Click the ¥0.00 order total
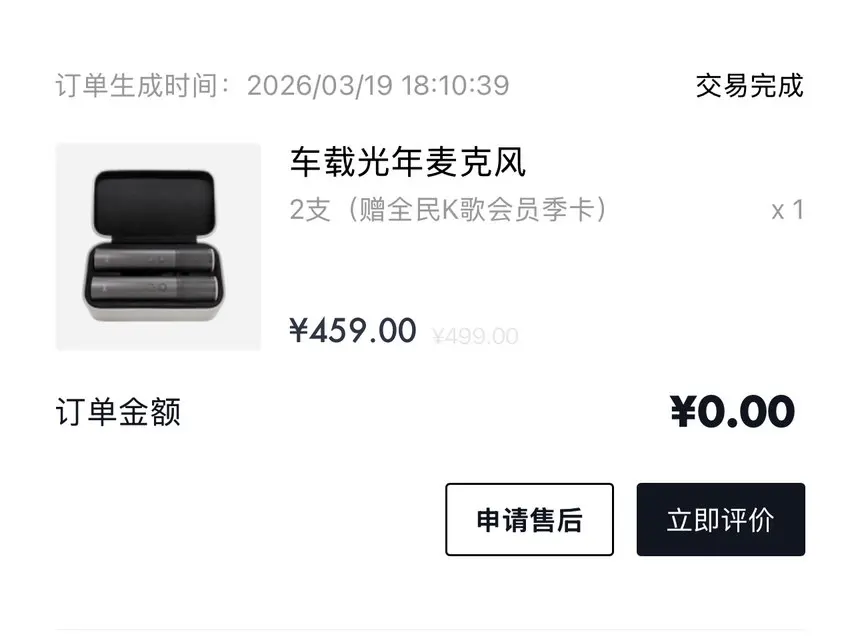 click(x=732, y=411)
